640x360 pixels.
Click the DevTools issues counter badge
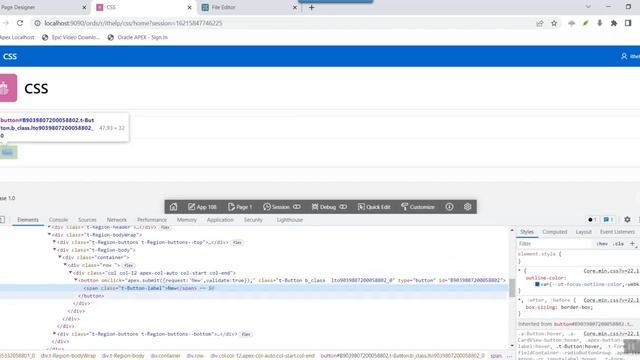[609, 220]
